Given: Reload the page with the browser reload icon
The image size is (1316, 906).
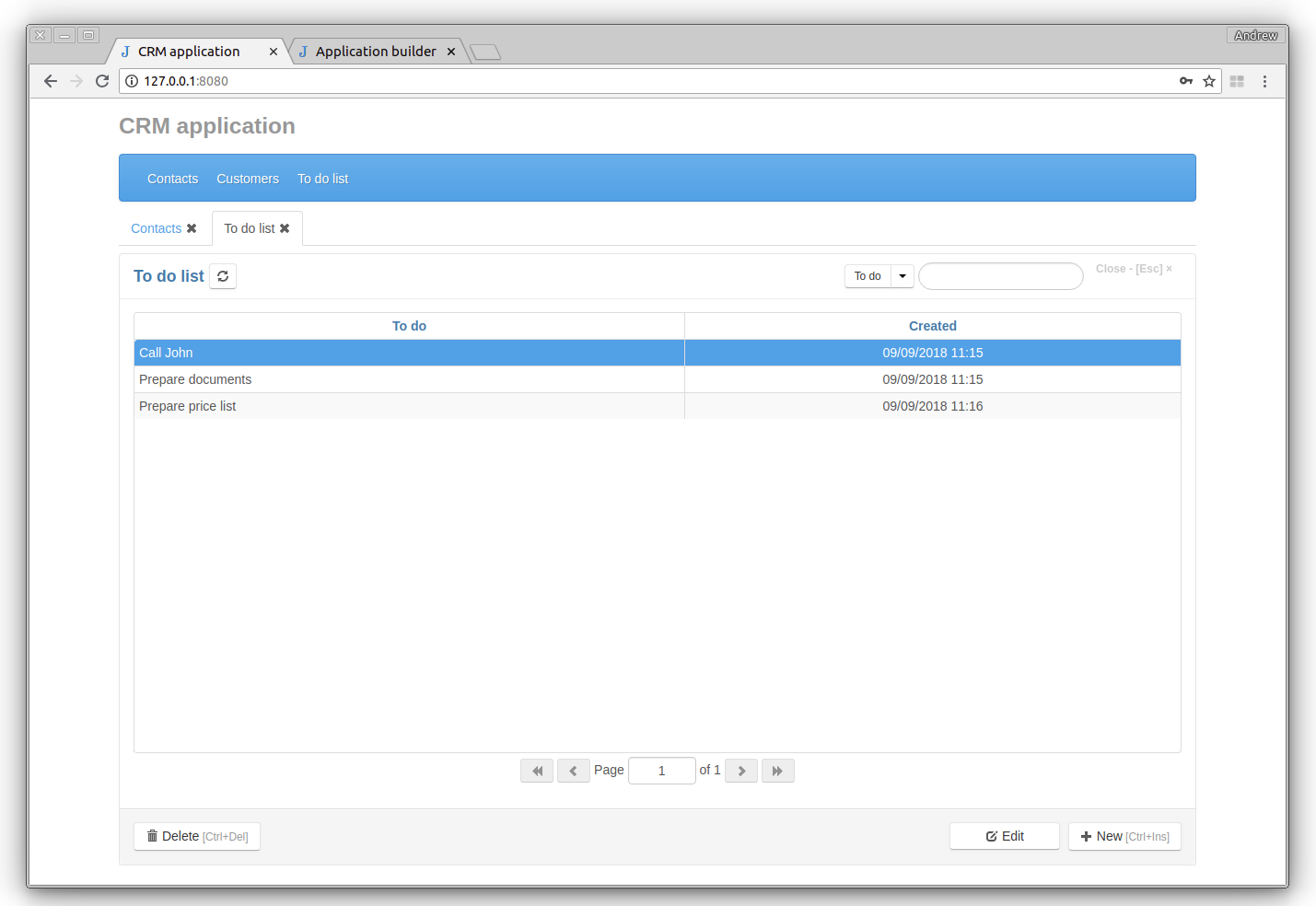Looking at the screenshot, I should point(102,81).
